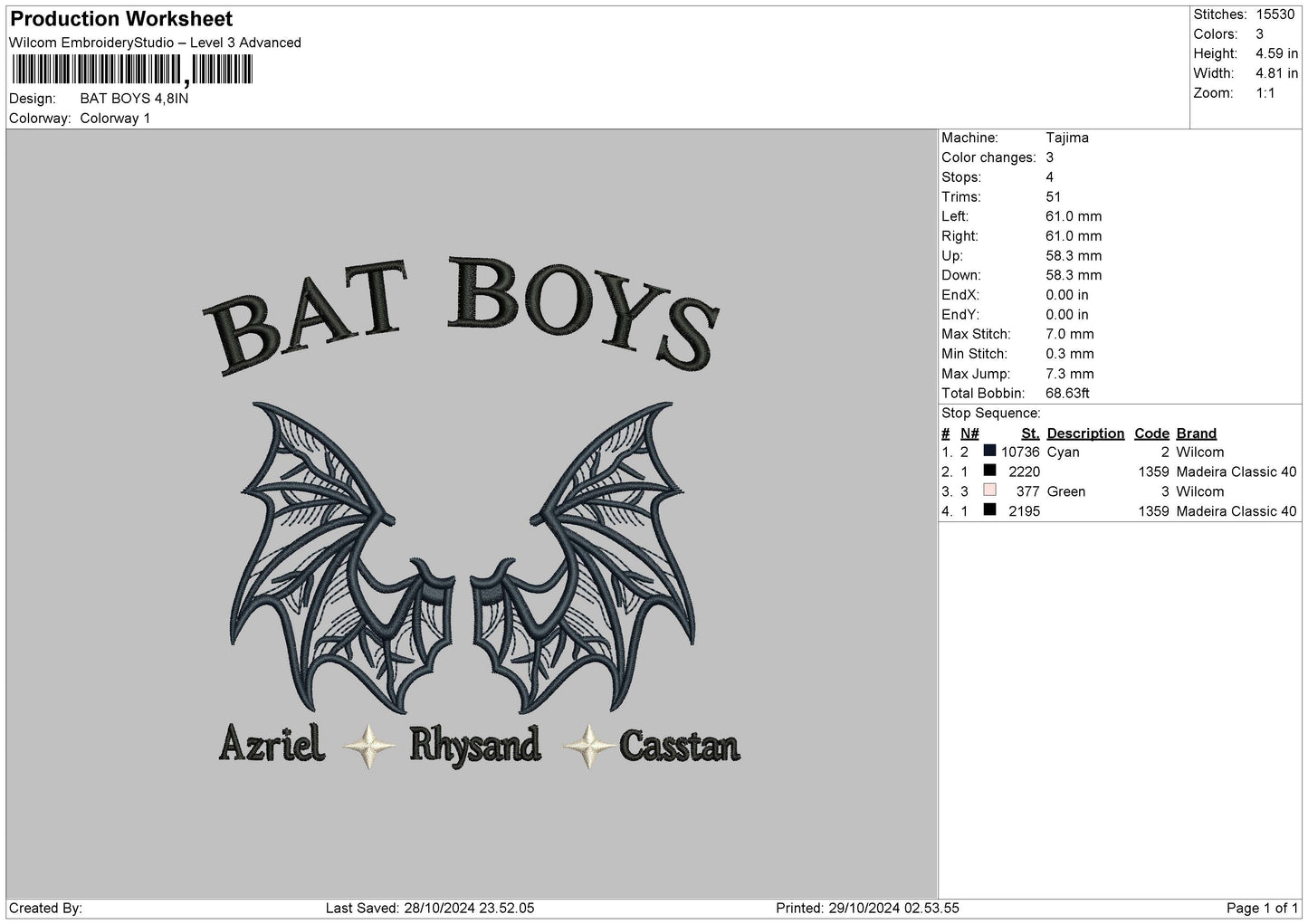Click stitch count 10736 in row 1
Screen dimensions: 1308x924
[x=1020, y=452]
